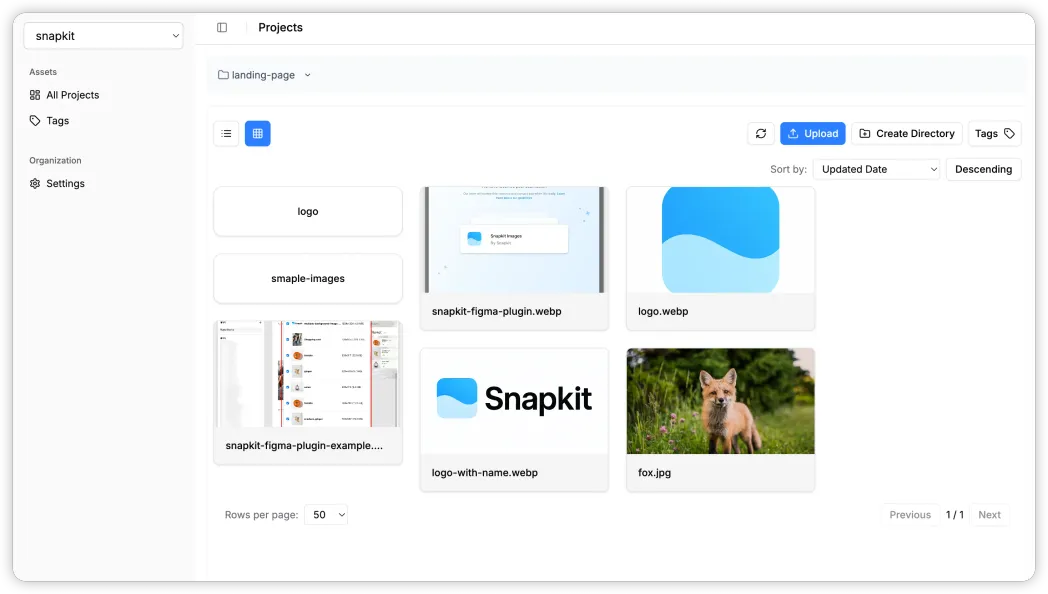Screen dimensions: 1048x594
Task: Click the fox.jpg file name
Action: pyautogui.click(x=654, y=472)
